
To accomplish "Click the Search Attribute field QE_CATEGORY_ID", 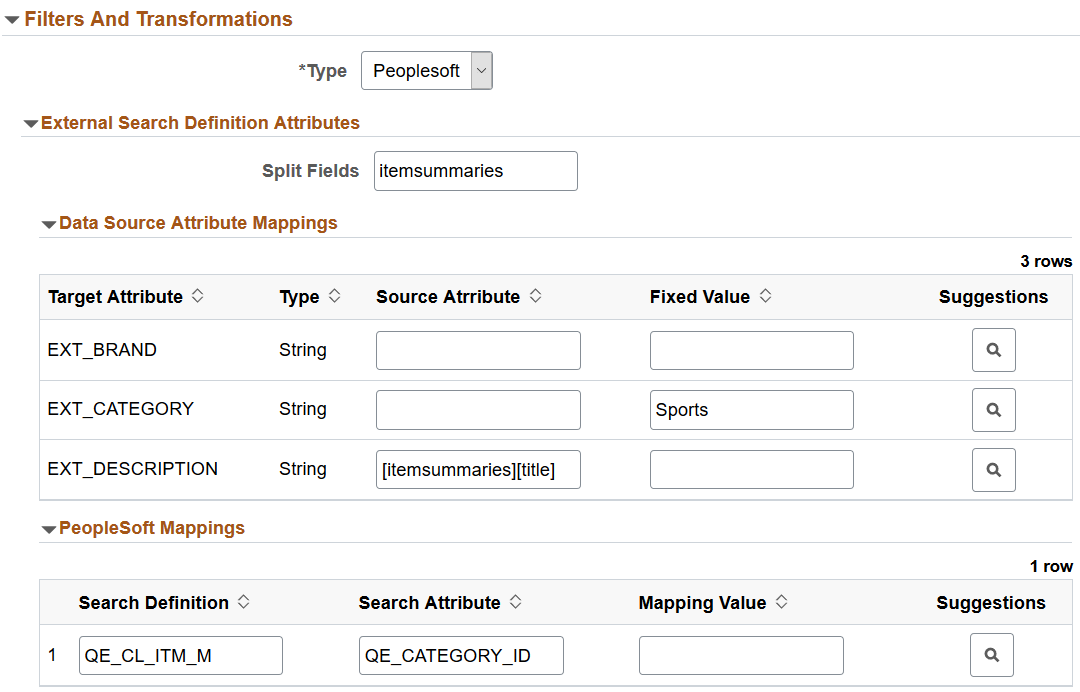I will coord(461,655).
